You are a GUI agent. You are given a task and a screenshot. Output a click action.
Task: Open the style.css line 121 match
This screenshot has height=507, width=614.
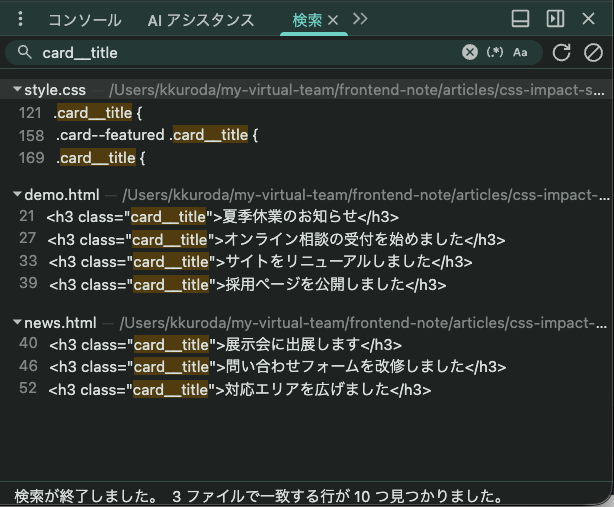tap(307, 113)
